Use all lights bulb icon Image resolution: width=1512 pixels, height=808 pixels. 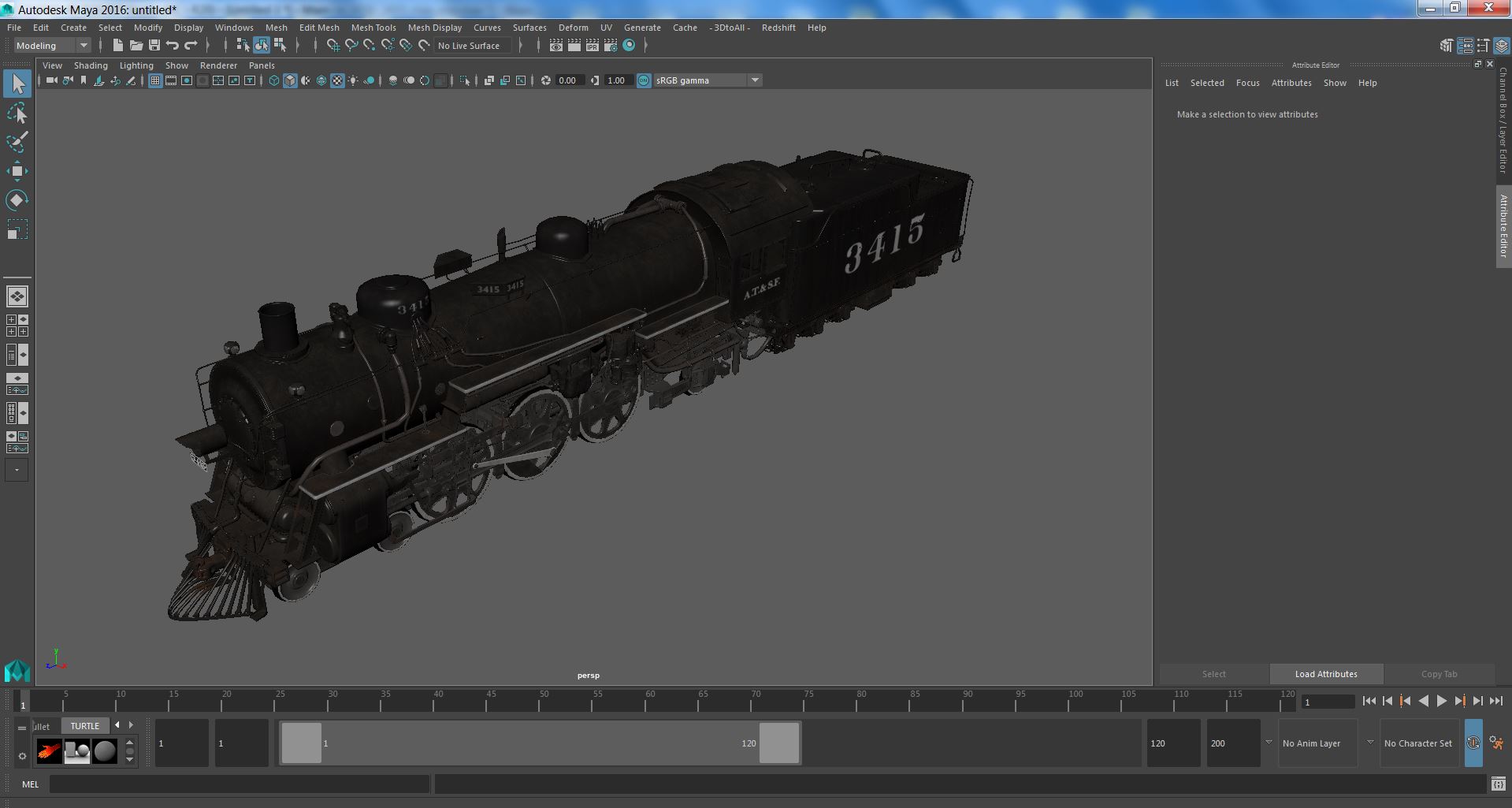[353, 80]
